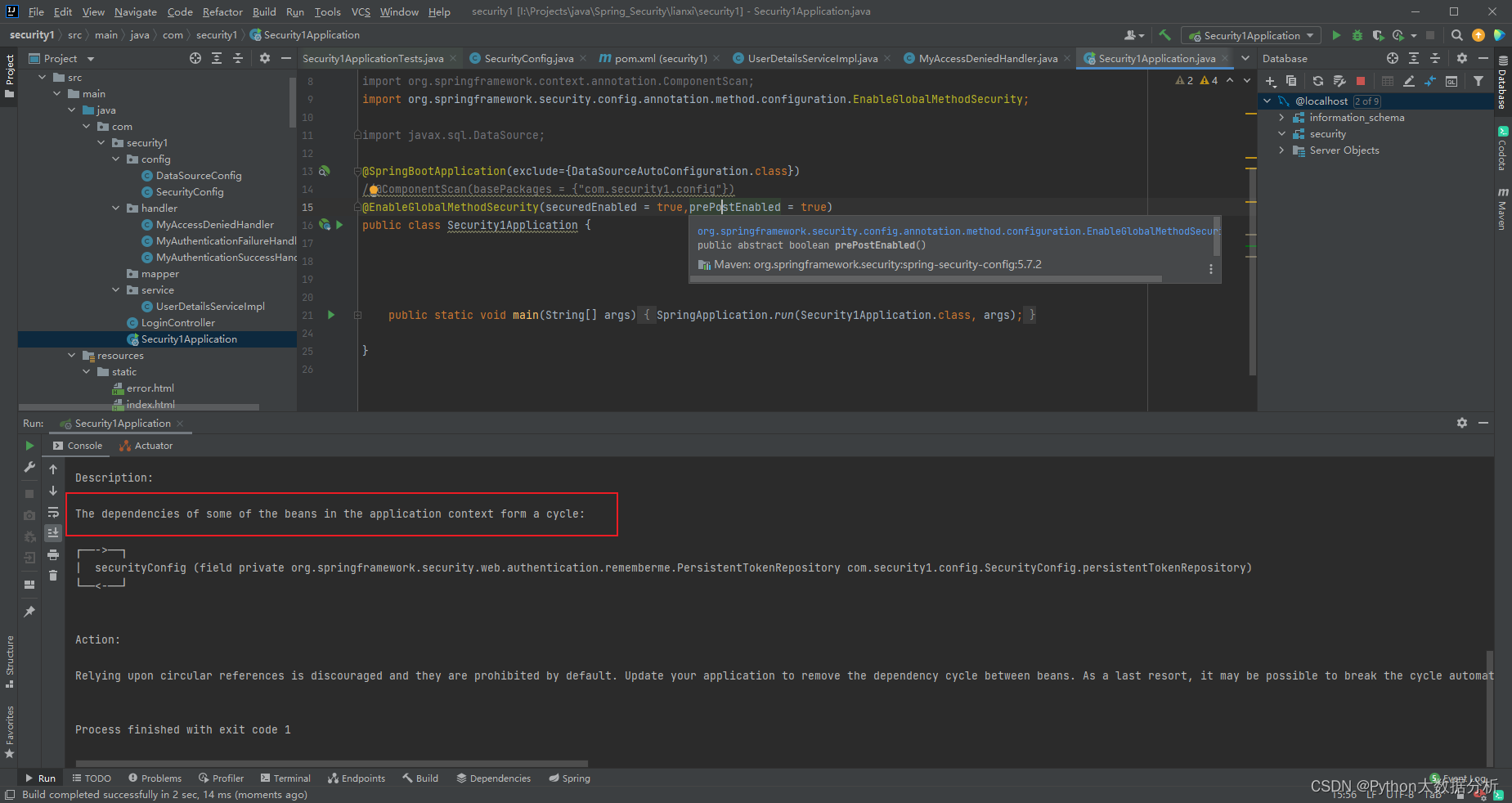Click the horizontal scrollbar in the Project panel
This screenshot has height=803, width=1512.
click(x=139, y=406)
